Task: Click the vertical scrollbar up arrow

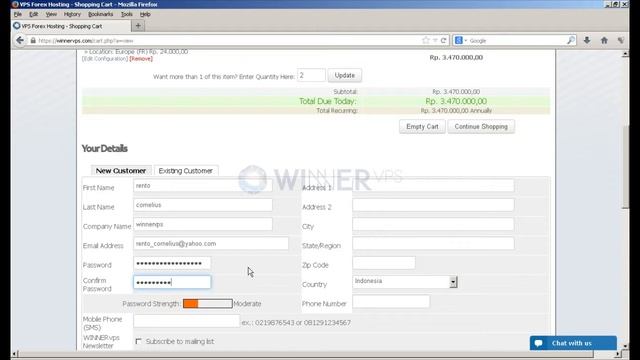Action: 625,54
